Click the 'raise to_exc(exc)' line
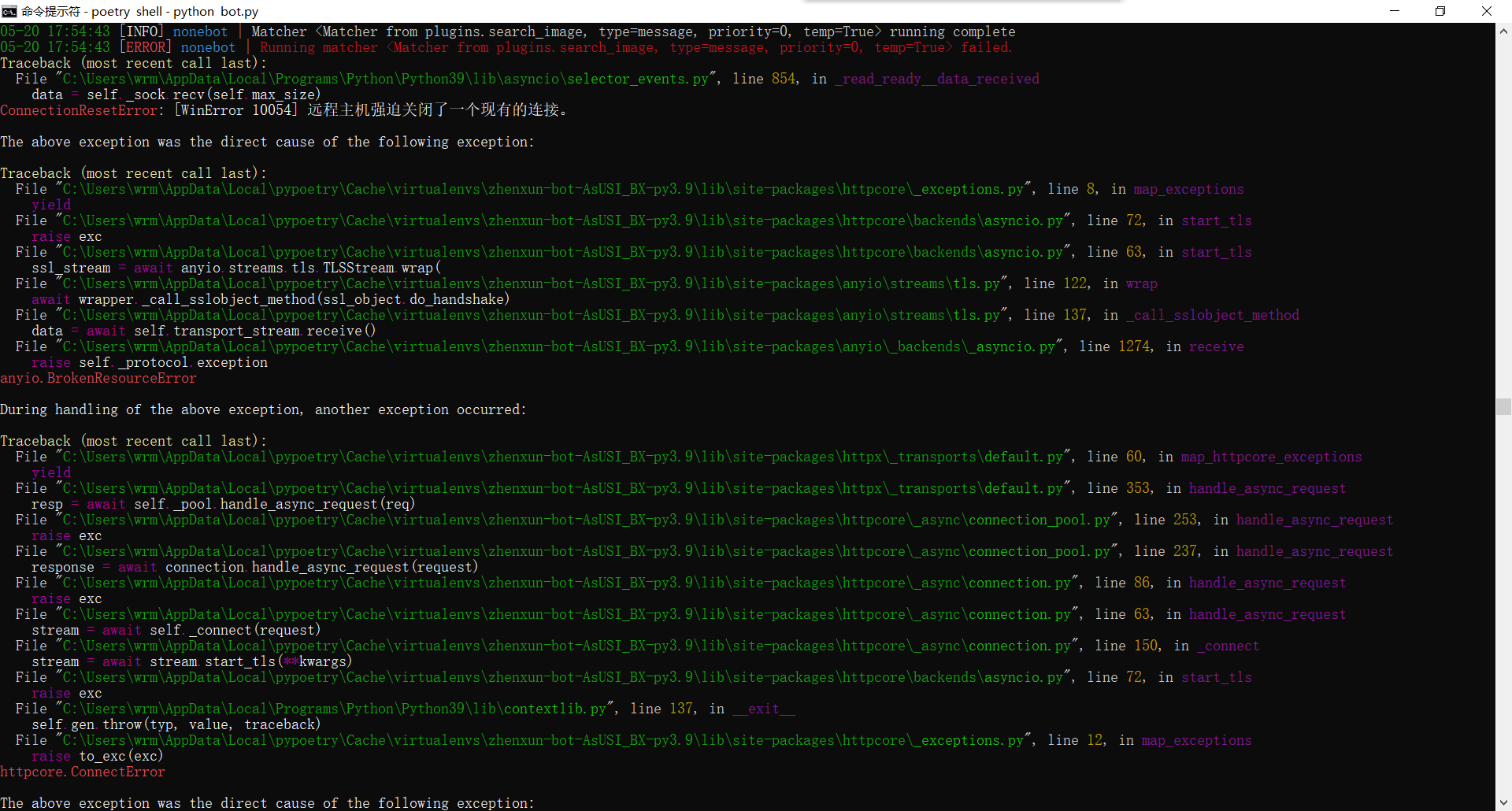Viewport: 1512px width, 811px height. pos(98,756)
